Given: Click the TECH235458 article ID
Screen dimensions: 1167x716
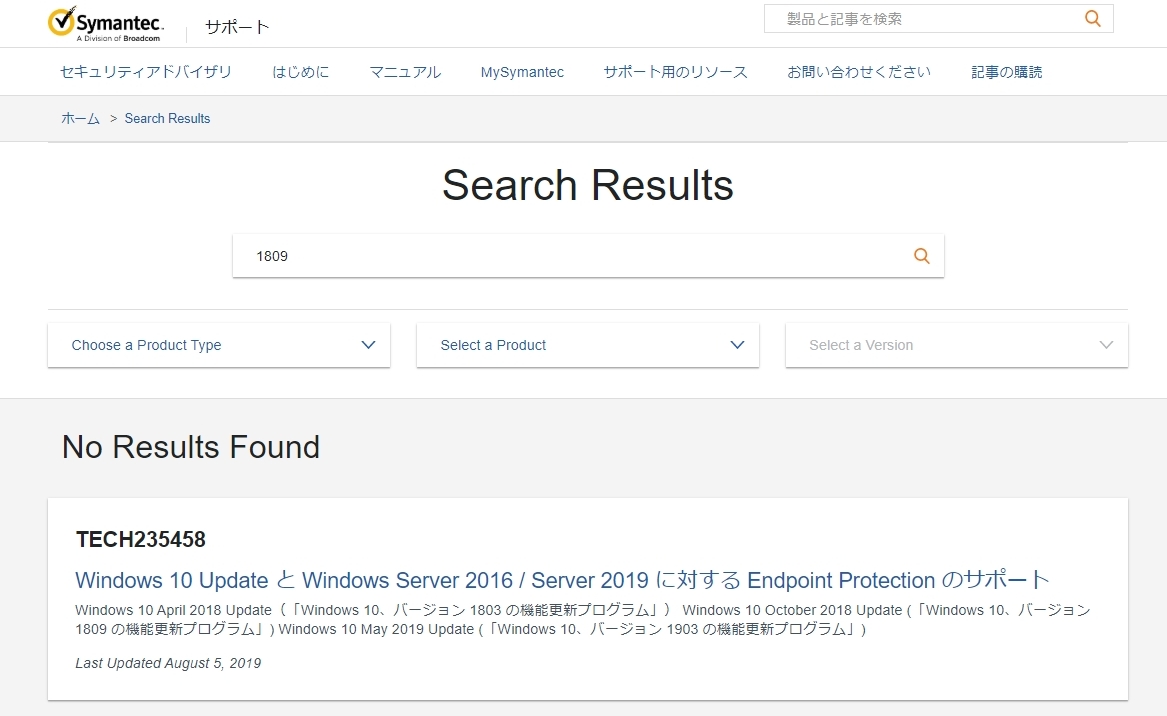Looking at the screenshot, I should [x=141, y=539].
